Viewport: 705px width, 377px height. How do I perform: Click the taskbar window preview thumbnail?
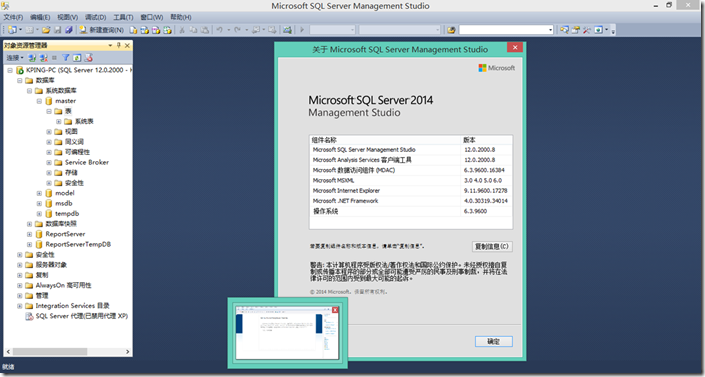tap(287, 333)
